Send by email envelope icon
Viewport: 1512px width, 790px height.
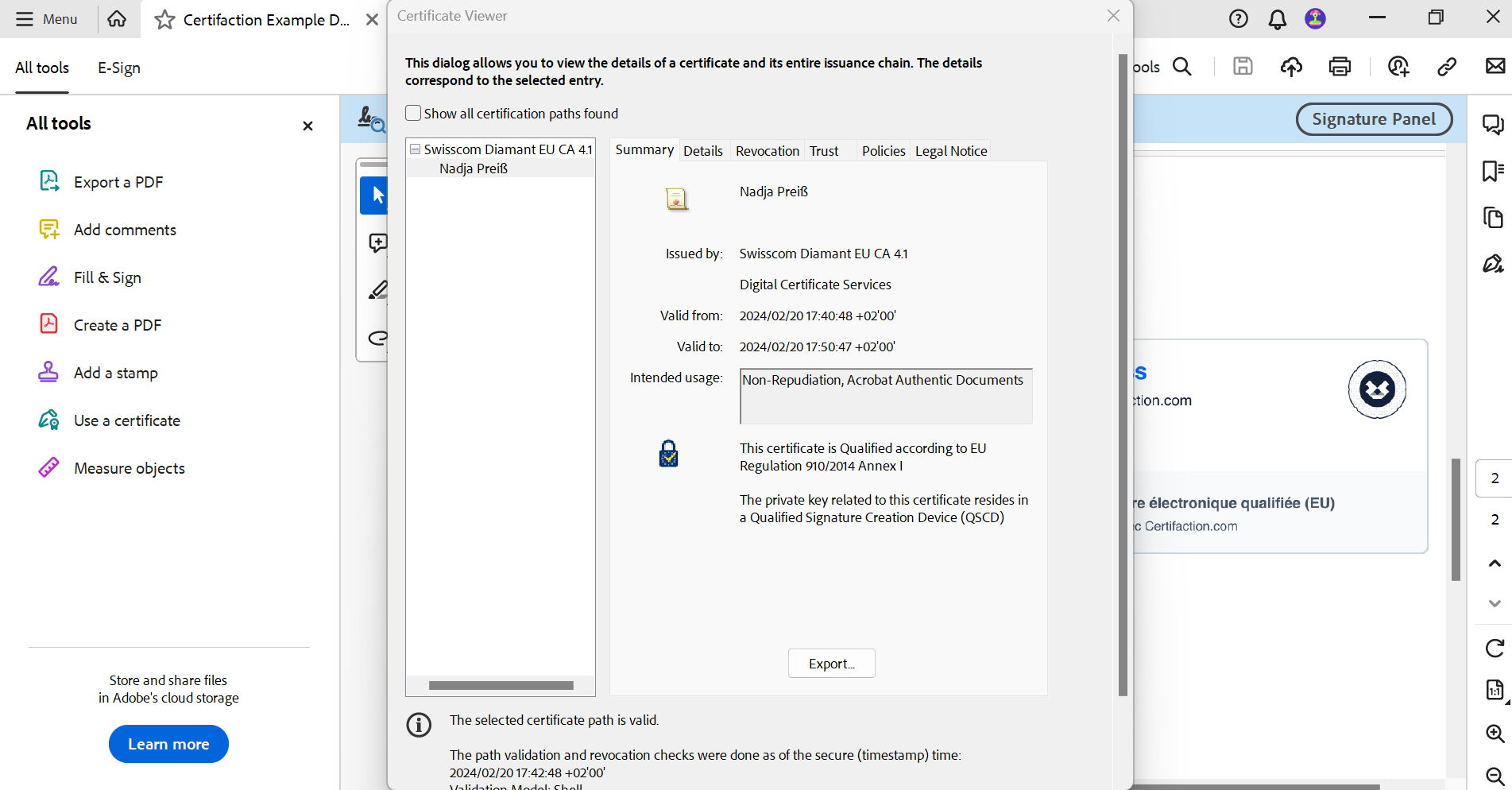(1495, 66)
